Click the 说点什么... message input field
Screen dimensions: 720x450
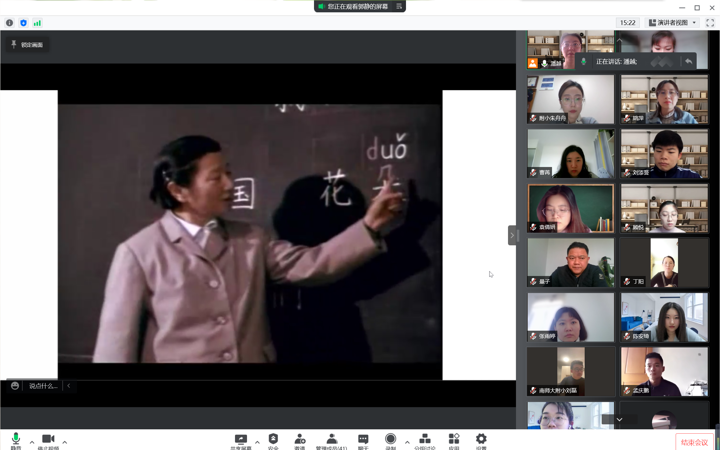point(43,386)
